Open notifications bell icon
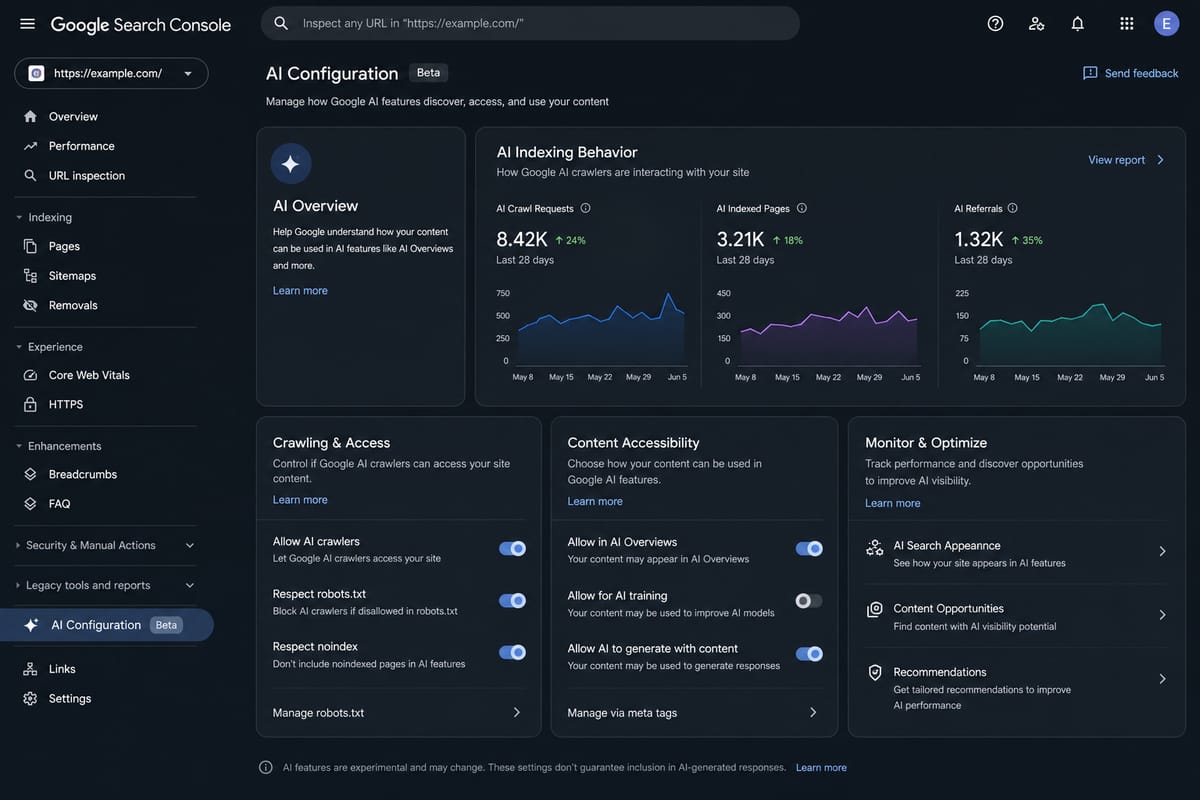The width and height of the screenshot is (1200, 800). (1078, 23)
